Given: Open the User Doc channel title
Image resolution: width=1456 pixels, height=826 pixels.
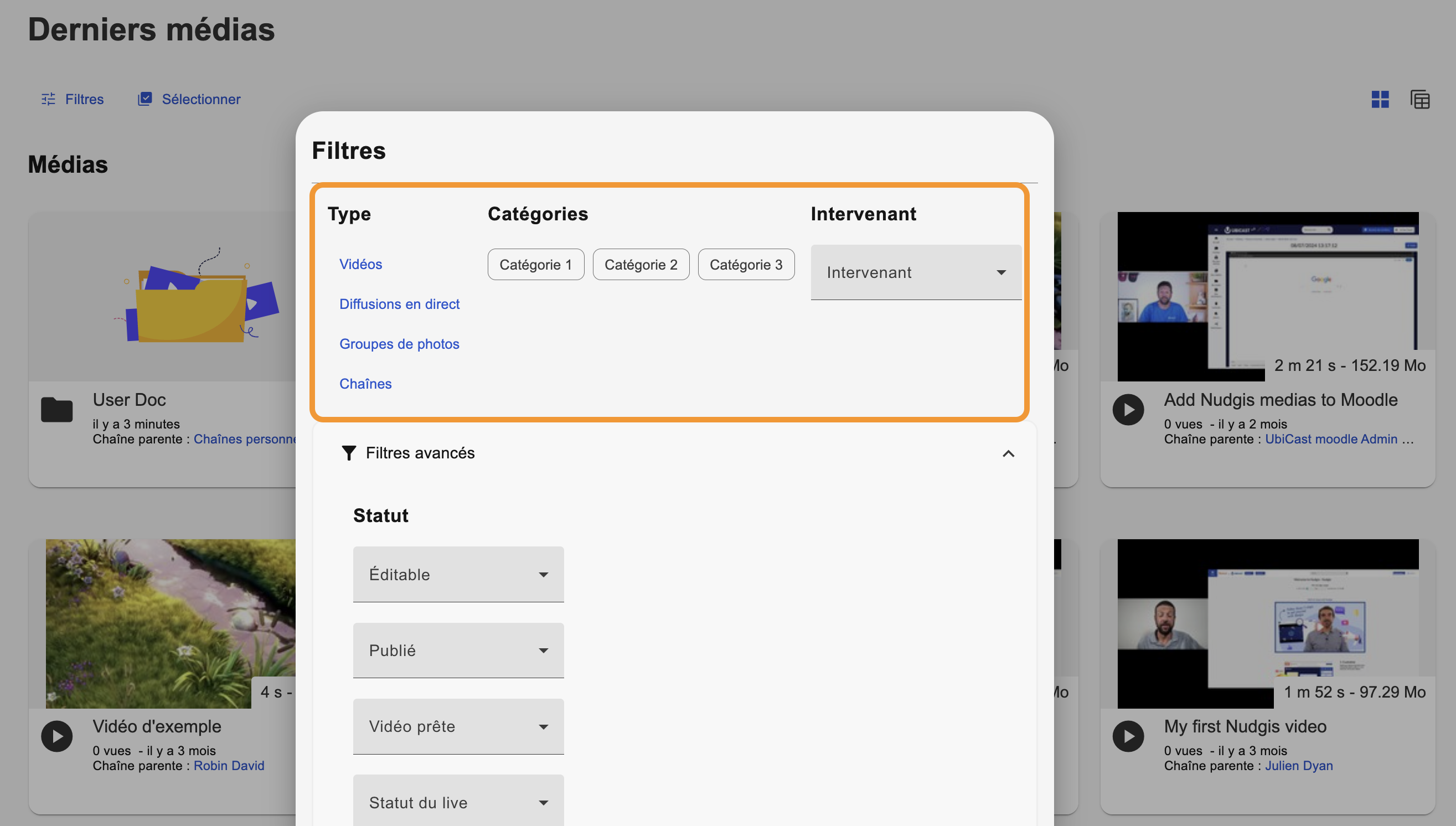Looking at the screenshot, I should tap(130, 400).
